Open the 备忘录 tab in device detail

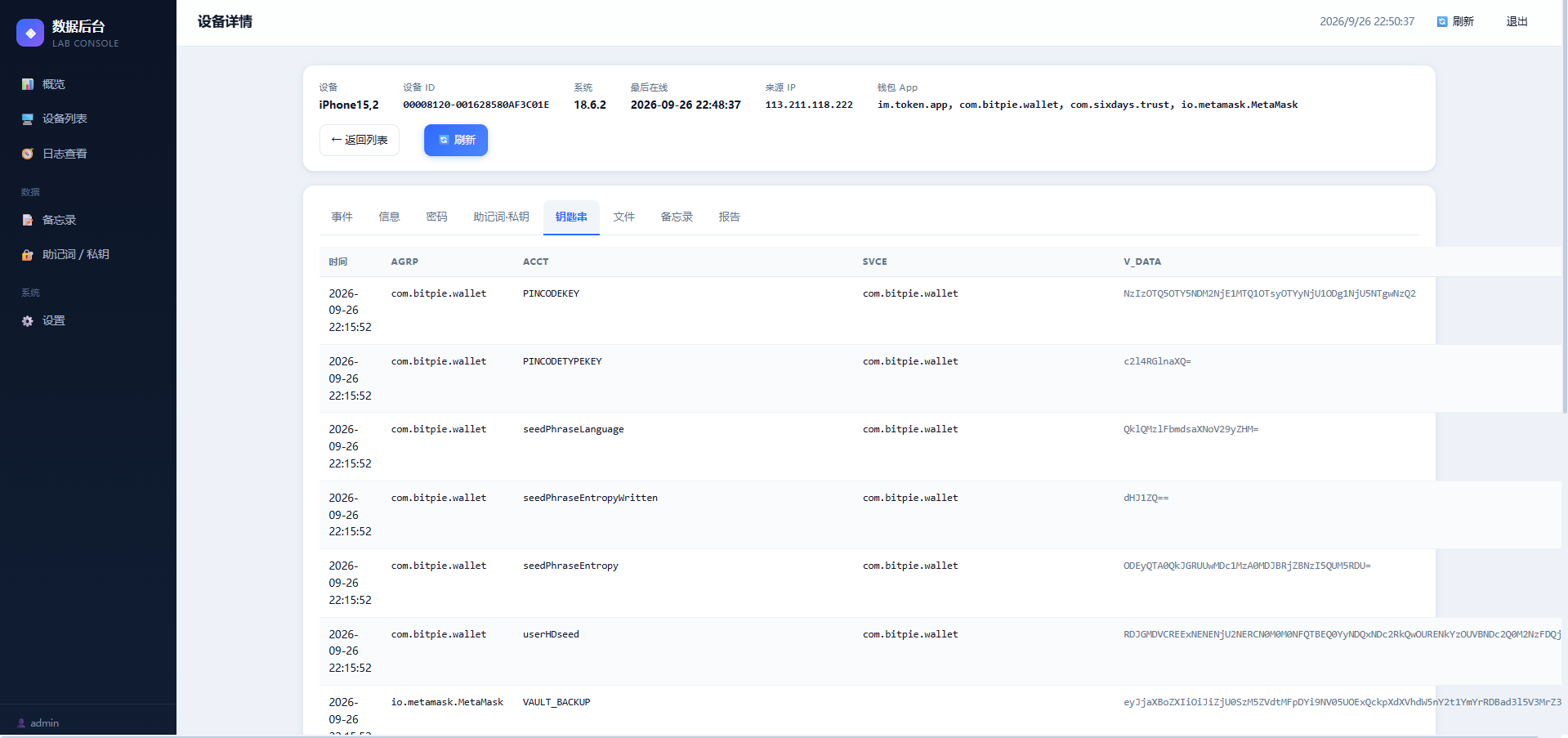point(677,217)
